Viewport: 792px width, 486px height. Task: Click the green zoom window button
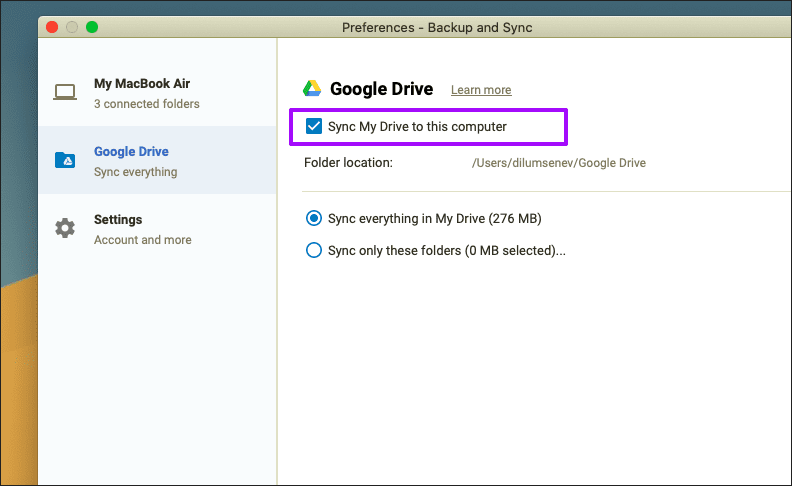point(92,27)
